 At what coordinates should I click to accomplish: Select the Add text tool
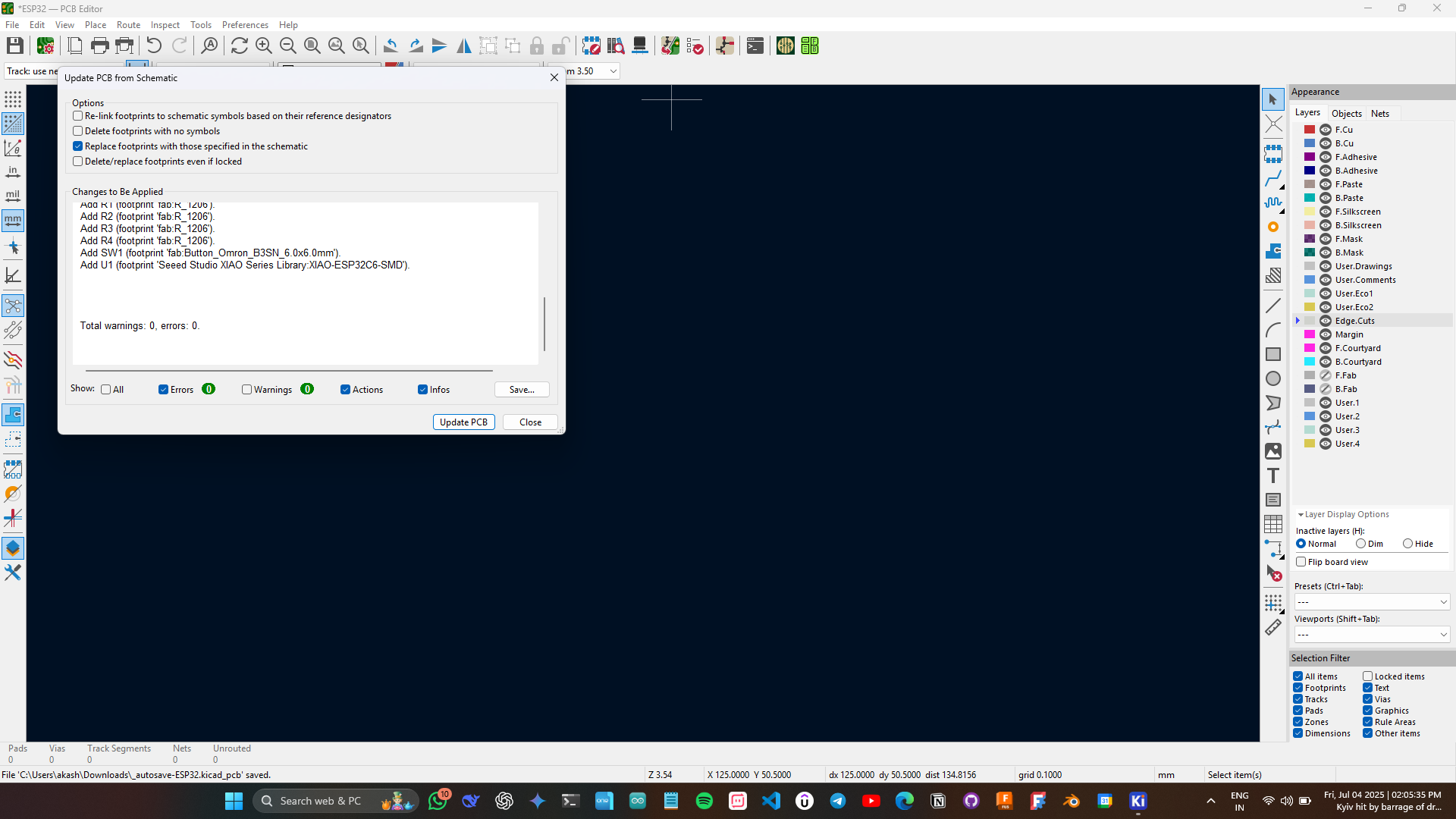pyautogui.click(x=1273, y=475)
